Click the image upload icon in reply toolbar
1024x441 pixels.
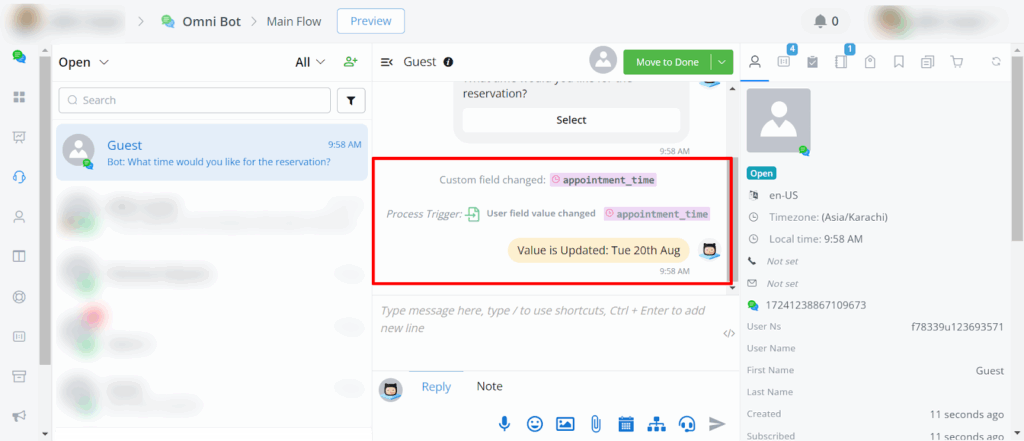pyautogui.click(x=565, y=423)
